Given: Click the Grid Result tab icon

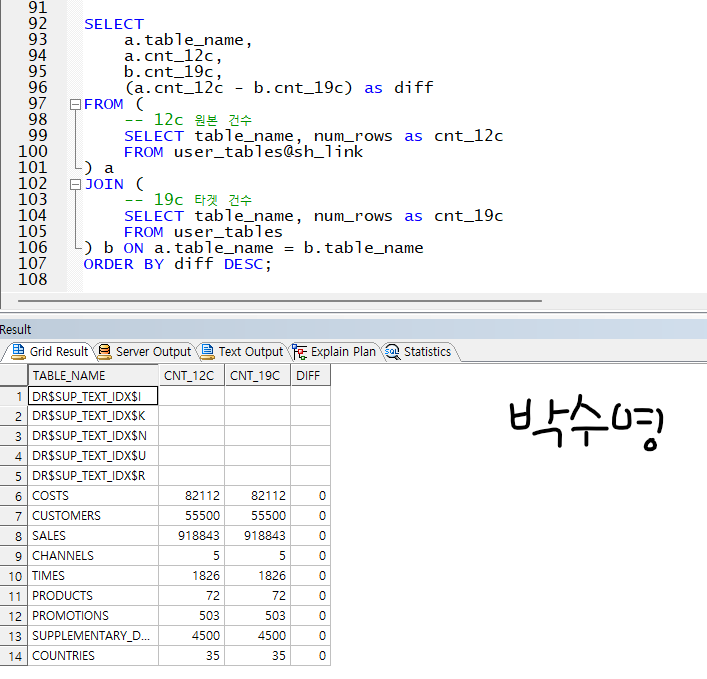Looking at the screenshot, I should (x=18, y=352).
